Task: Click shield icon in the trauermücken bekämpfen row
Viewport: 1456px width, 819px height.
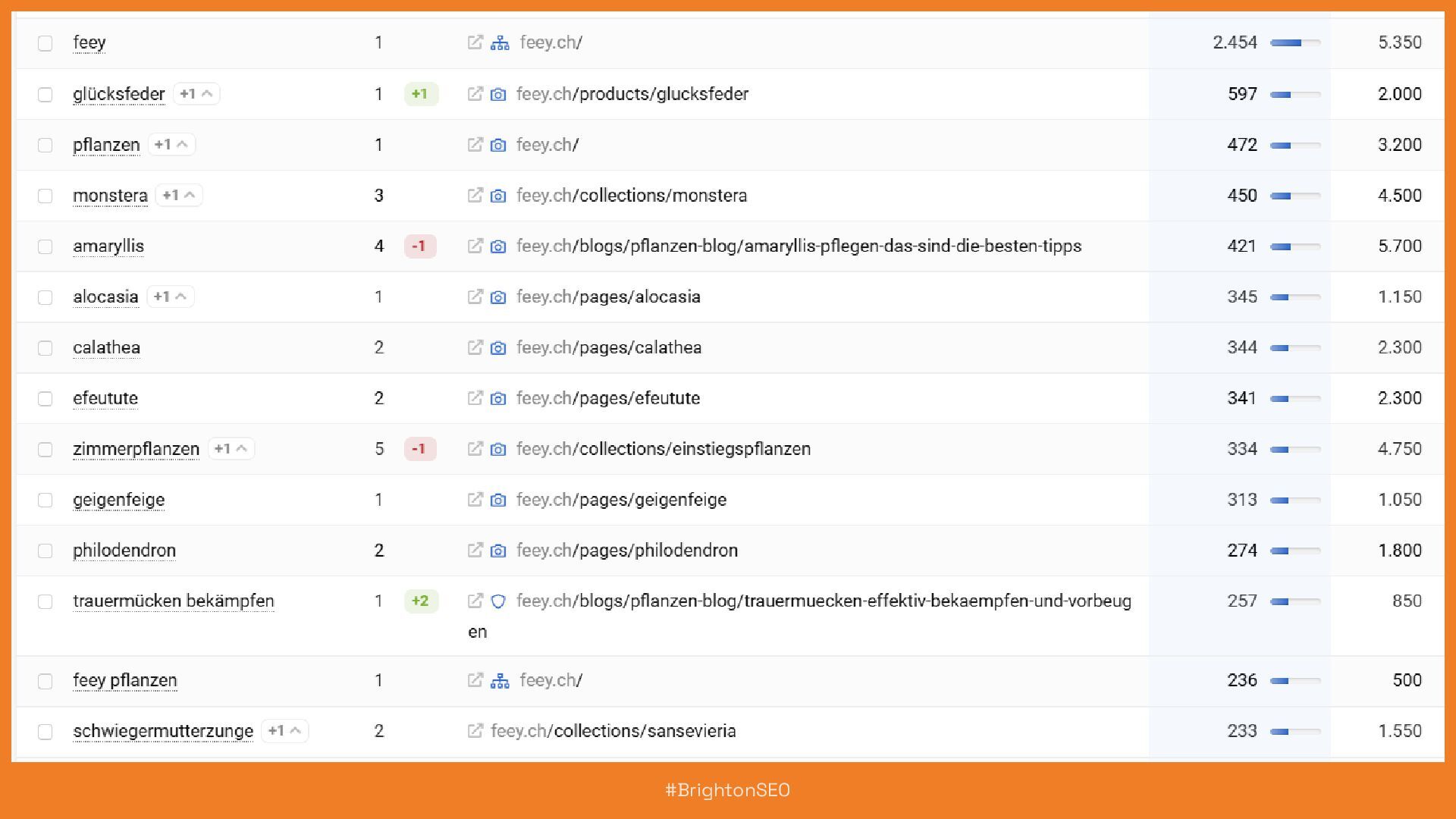Action: pyautogui.click(x=498, y=601)
